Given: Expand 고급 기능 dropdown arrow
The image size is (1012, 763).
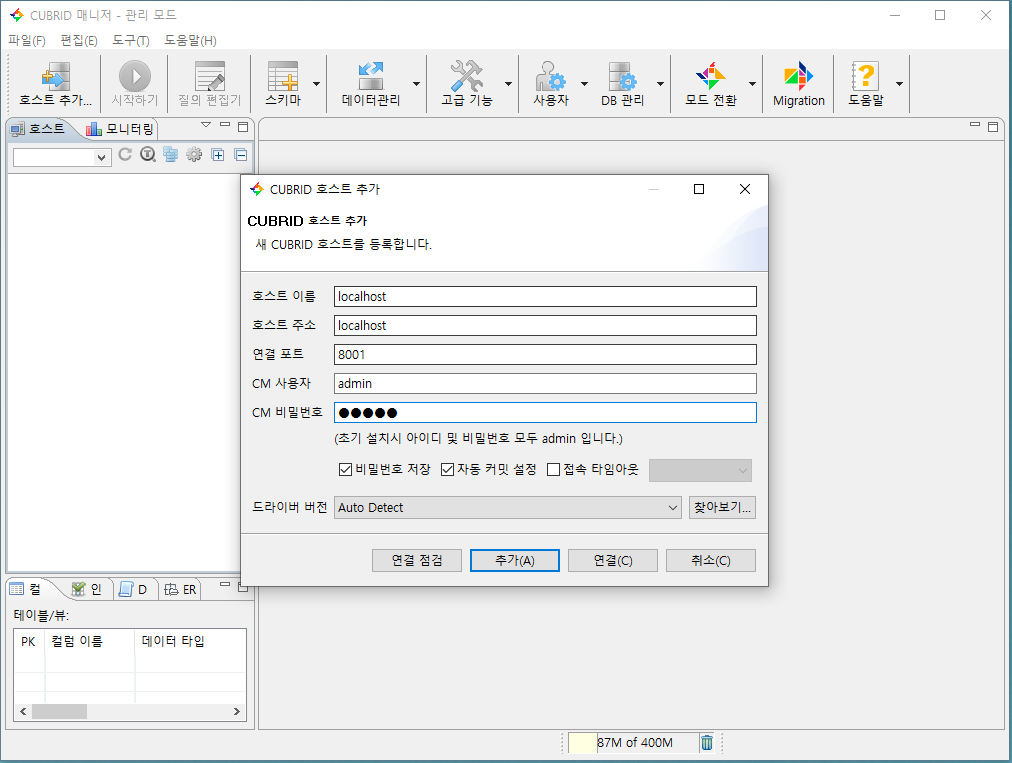Looking at the screenshot, I should 509,84.
